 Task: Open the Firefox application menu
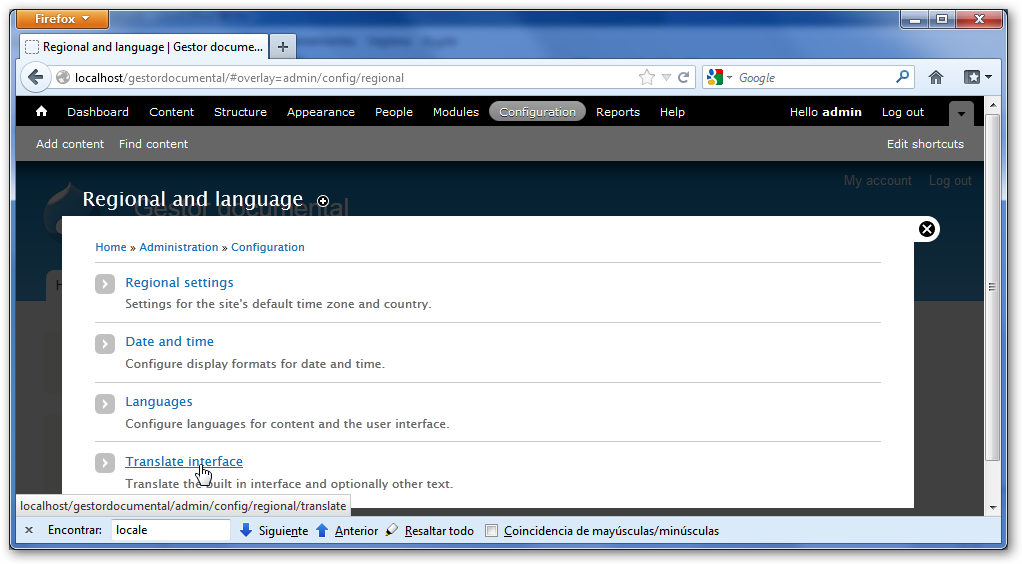(x=64, y=19)
